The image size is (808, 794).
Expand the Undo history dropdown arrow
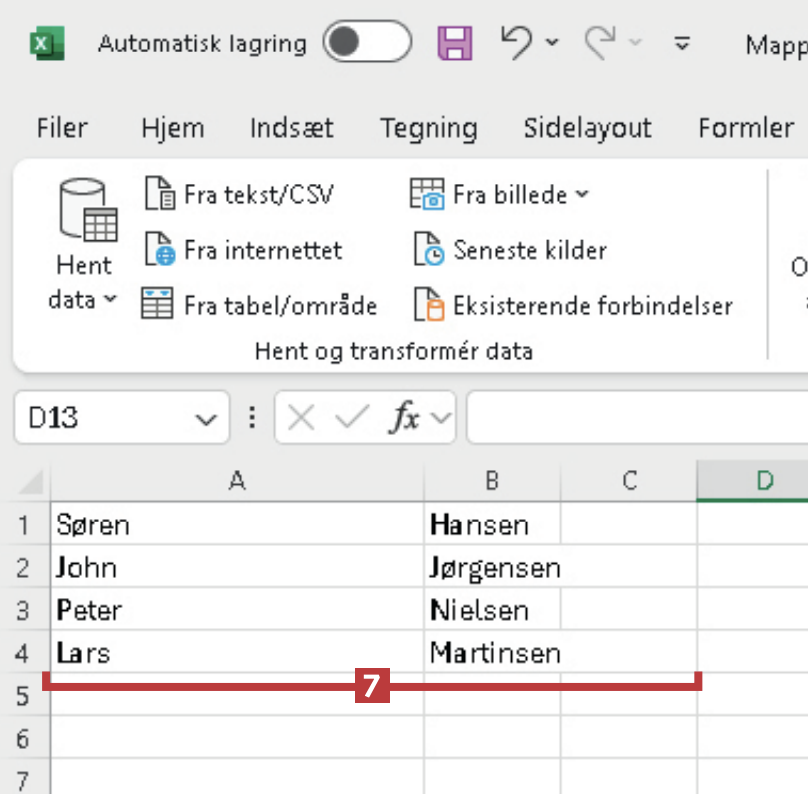pyautogui.click(x=552, y=43)
